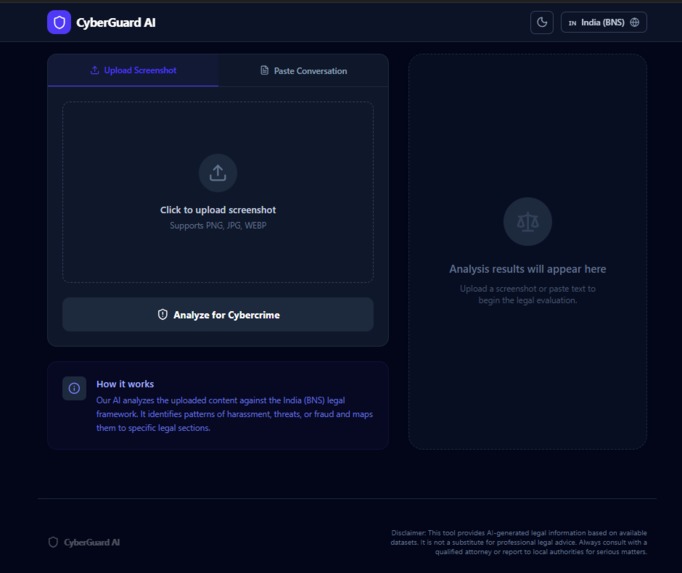Click the 'Our AI analyzes the uploaded content' description
Screen dimensions: 682x573
click(234, 414)
